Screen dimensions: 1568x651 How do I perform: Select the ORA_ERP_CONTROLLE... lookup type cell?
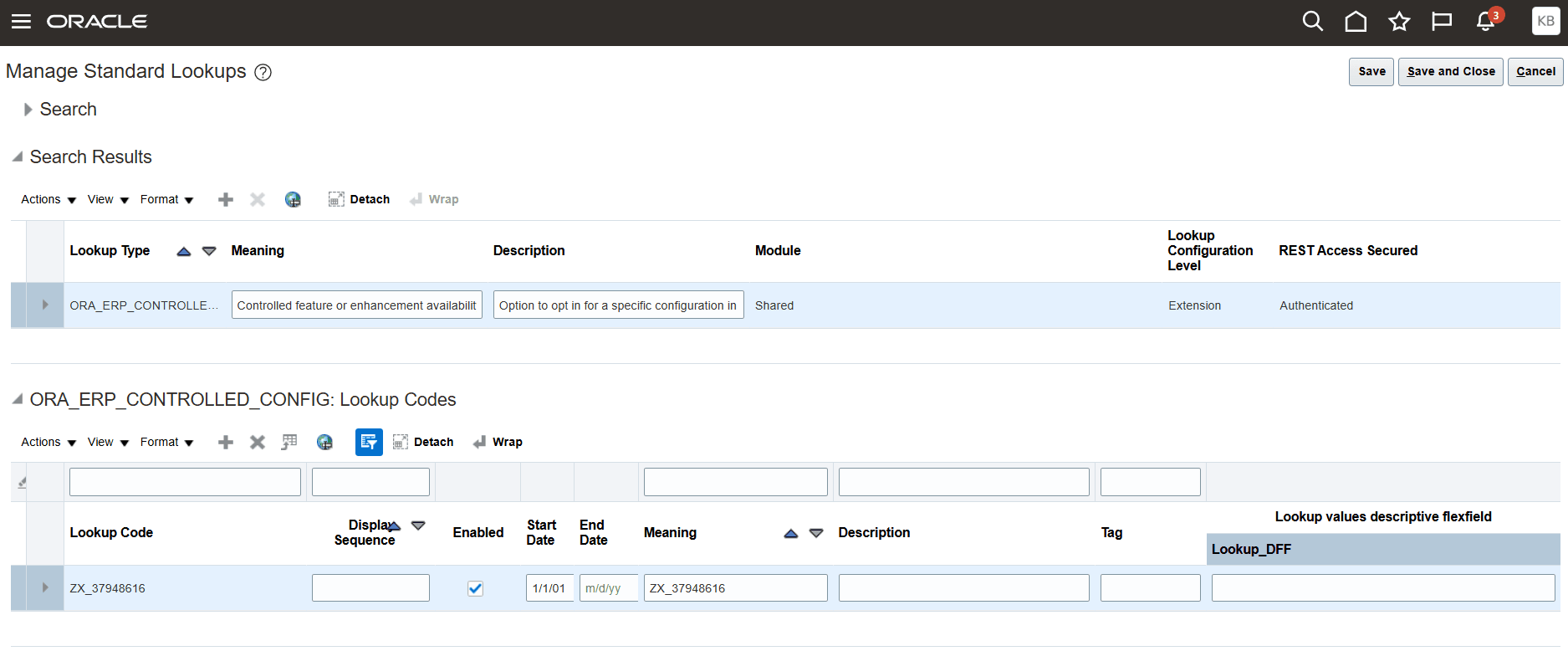(144, 305)
